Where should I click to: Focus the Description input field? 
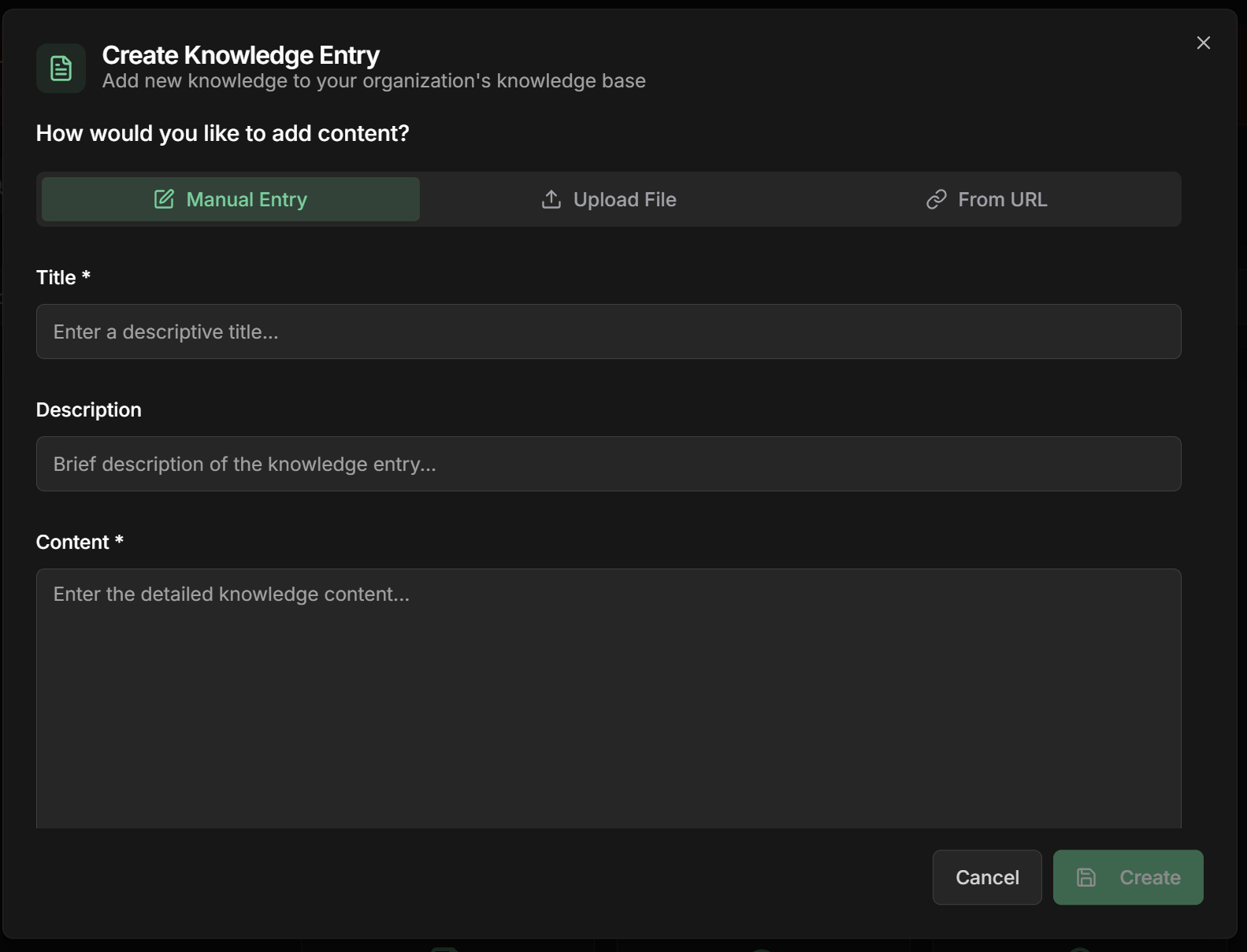(x=608, y=464)
